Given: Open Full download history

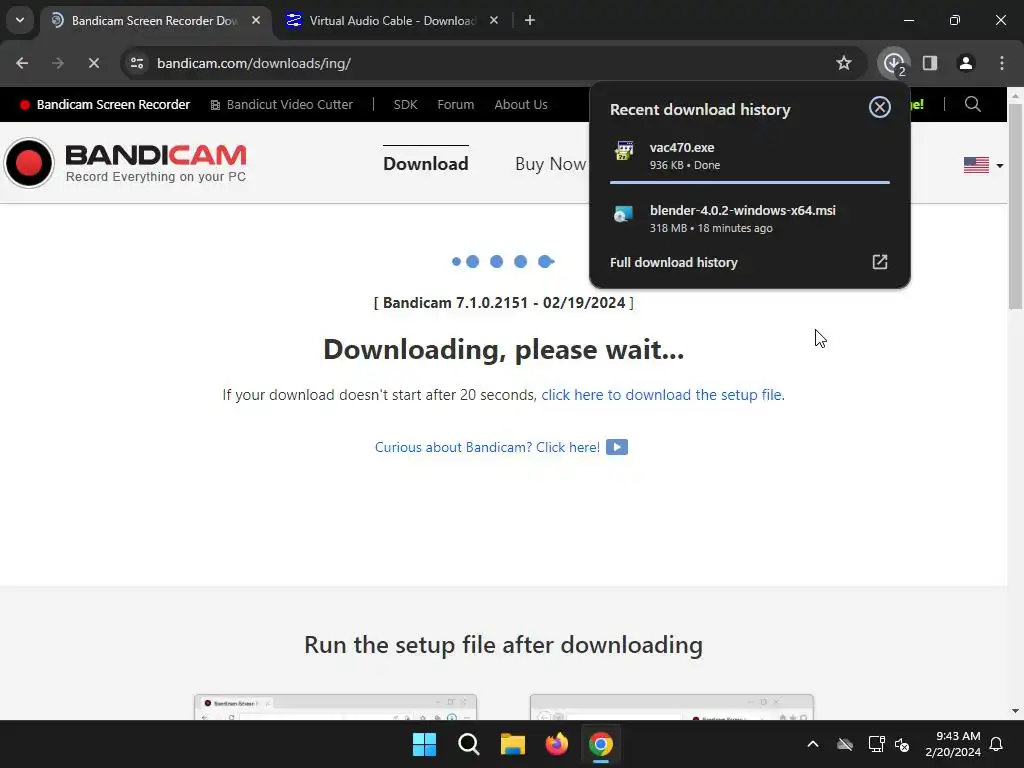Looking at the screenshot, I should pyautogui.click(x=673, y=263).
